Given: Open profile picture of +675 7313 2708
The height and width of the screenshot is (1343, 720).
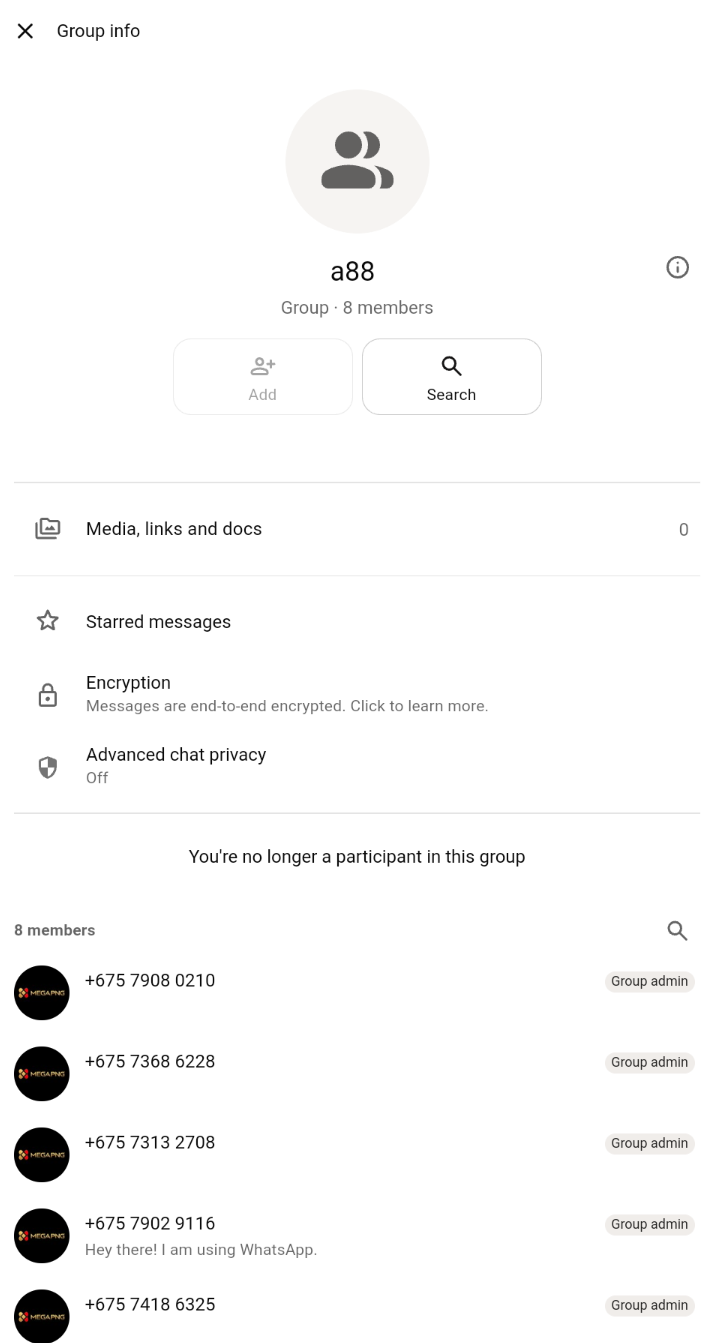Looking at the screenshot, I should coord(42,1155).
